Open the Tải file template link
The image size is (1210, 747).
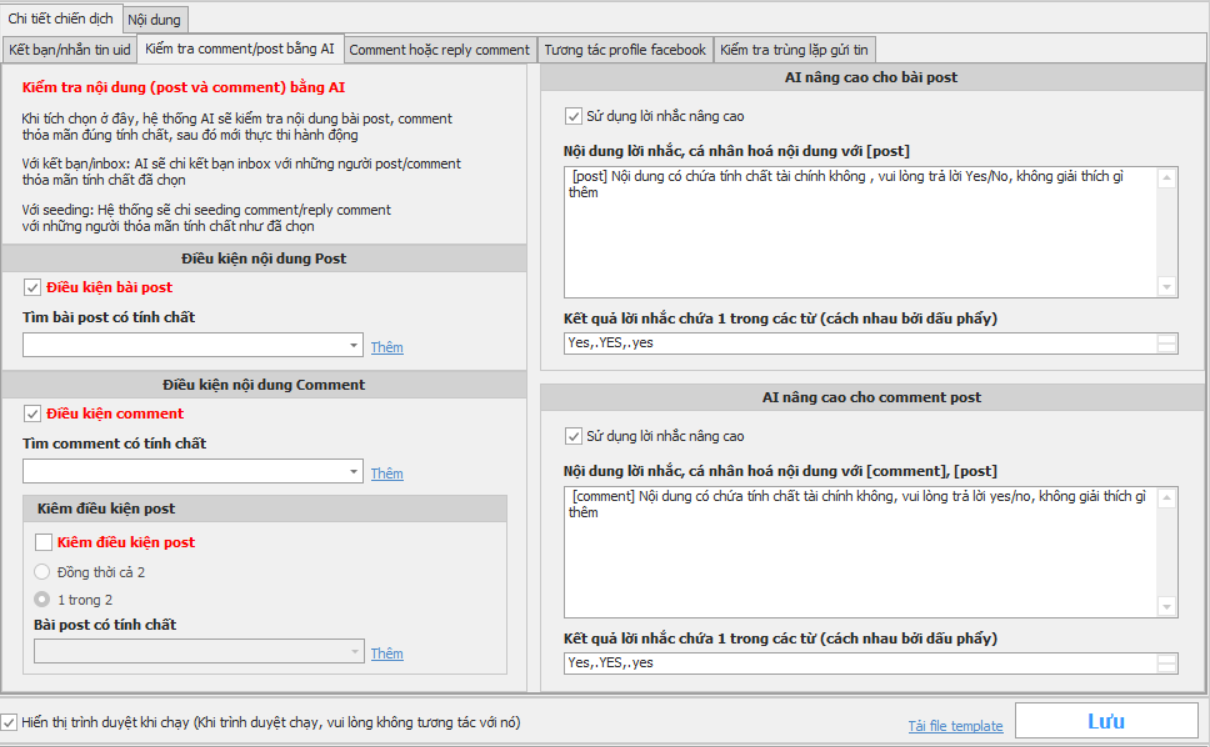click(x=955, y=726)
